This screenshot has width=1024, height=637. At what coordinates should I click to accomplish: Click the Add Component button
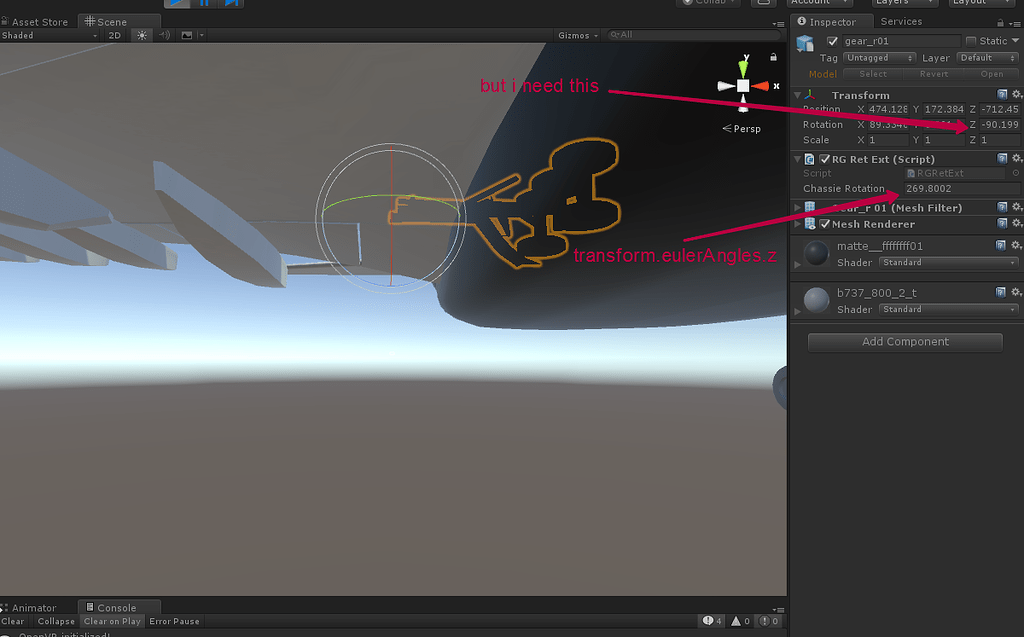pyautogui.click(x=904, y=342)
